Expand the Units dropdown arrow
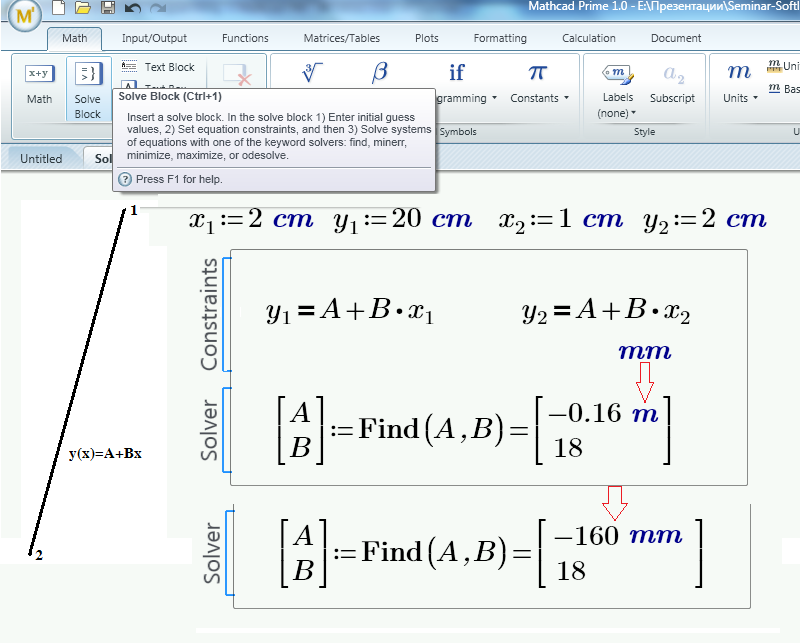The height and width of the screenshot is (643, 800). (x=755, y=98)
